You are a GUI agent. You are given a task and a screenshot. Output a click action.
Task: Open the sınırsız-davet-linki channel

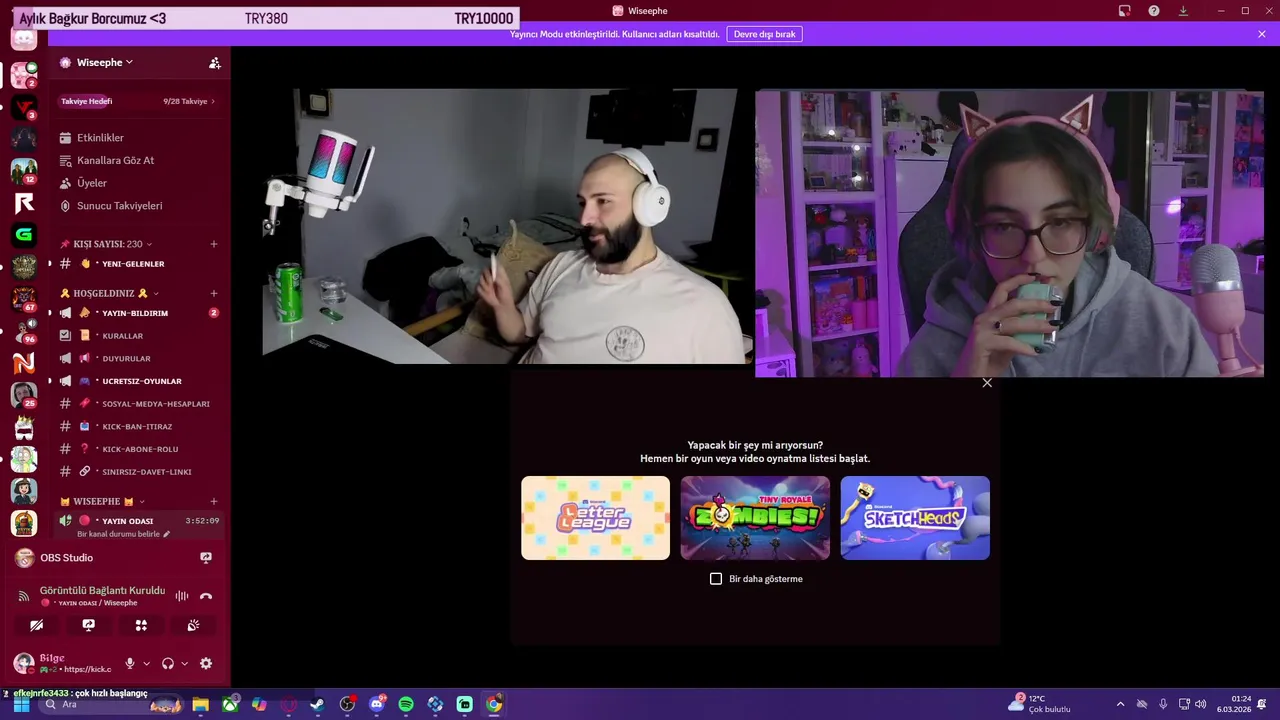point(139,472)
